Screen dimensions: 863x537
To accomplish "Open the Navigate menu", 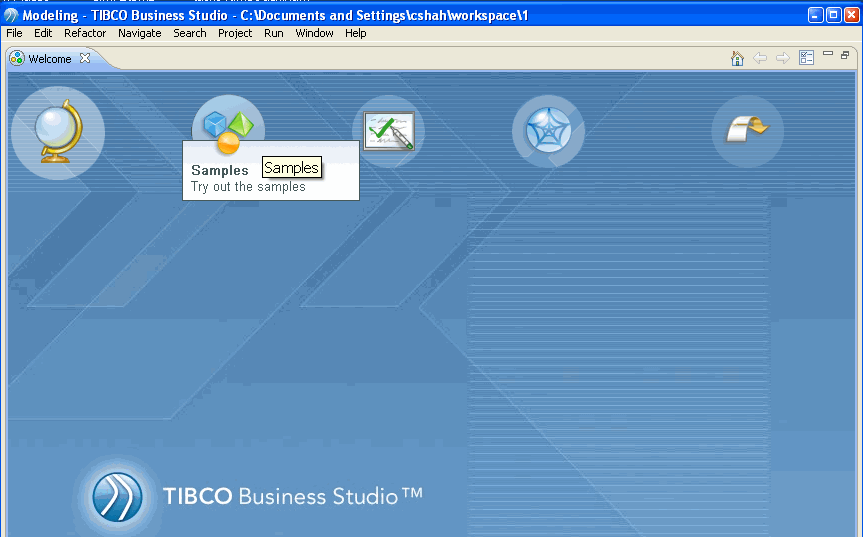I will [140, 33].
